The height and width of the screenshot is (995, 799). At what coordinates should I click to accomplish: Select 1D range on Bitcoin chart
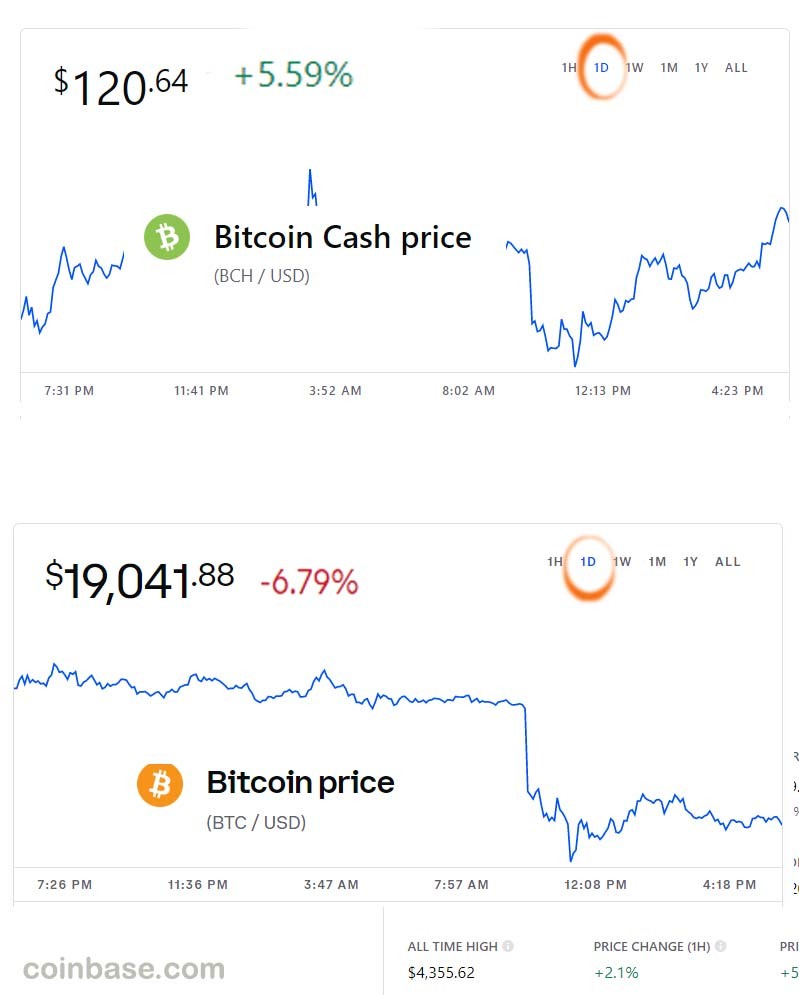[x=588, y=562]
